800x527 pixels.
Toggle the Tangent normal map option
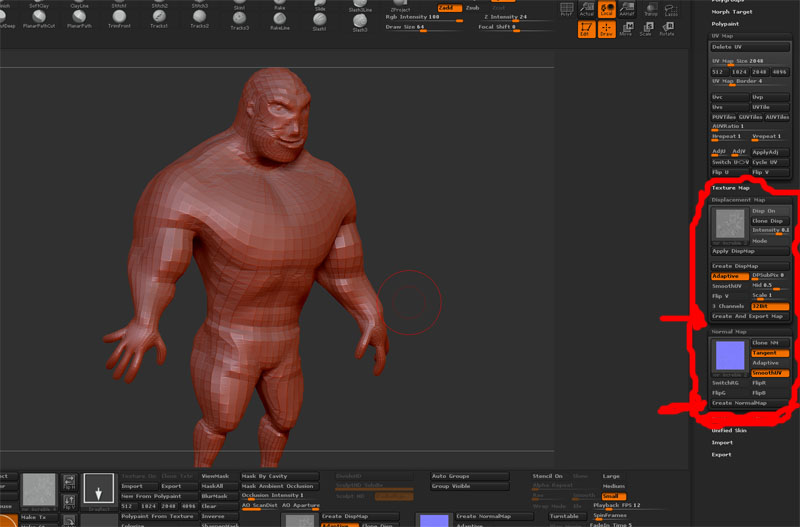[770, 353]
